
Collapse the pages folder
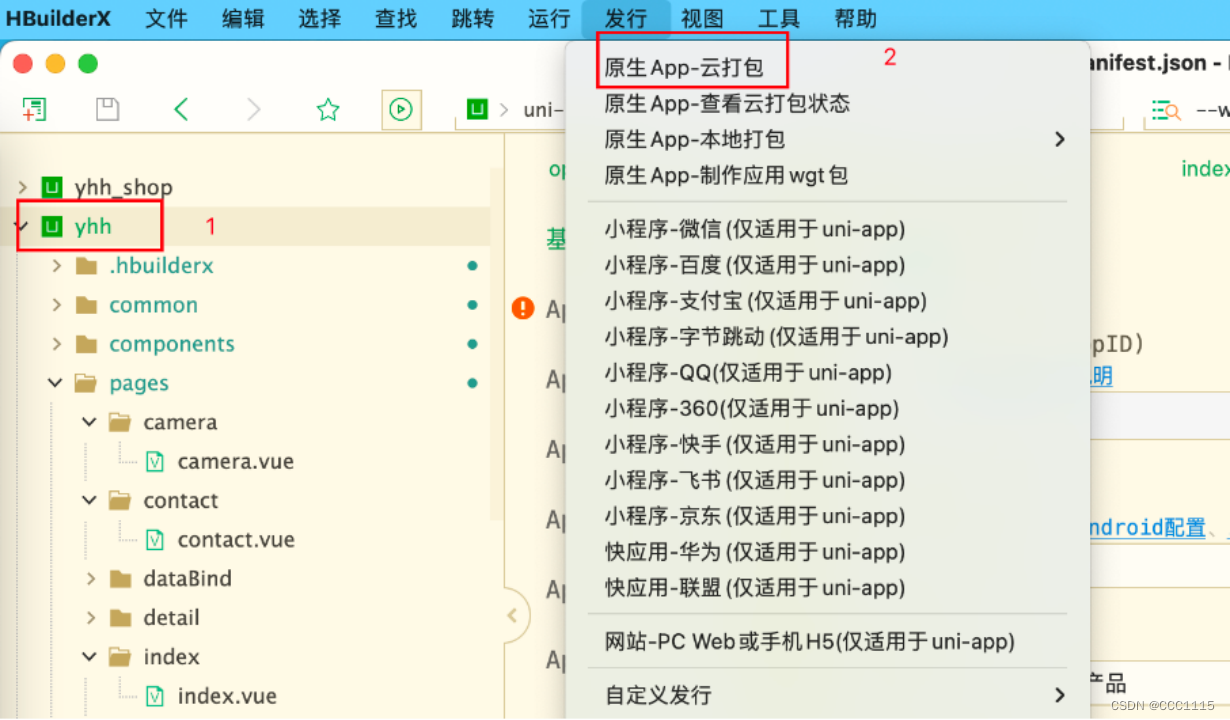[x=56, y=383]
